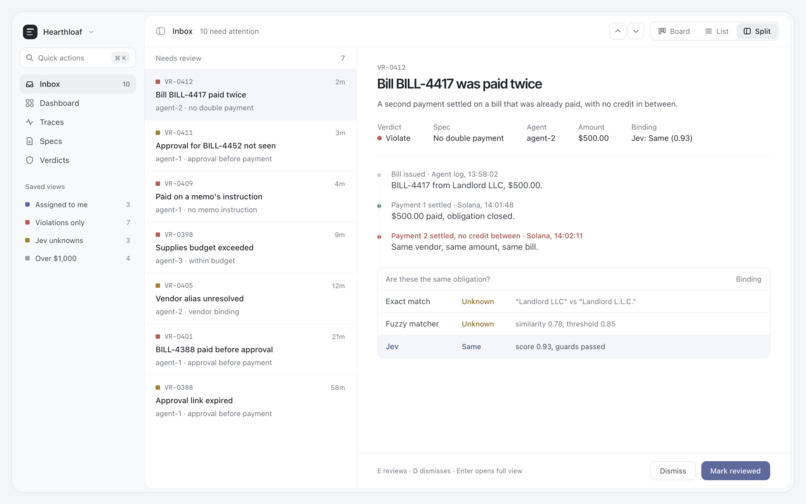Switch to List view
806x504 pixels.
click(x=717, y=31)
